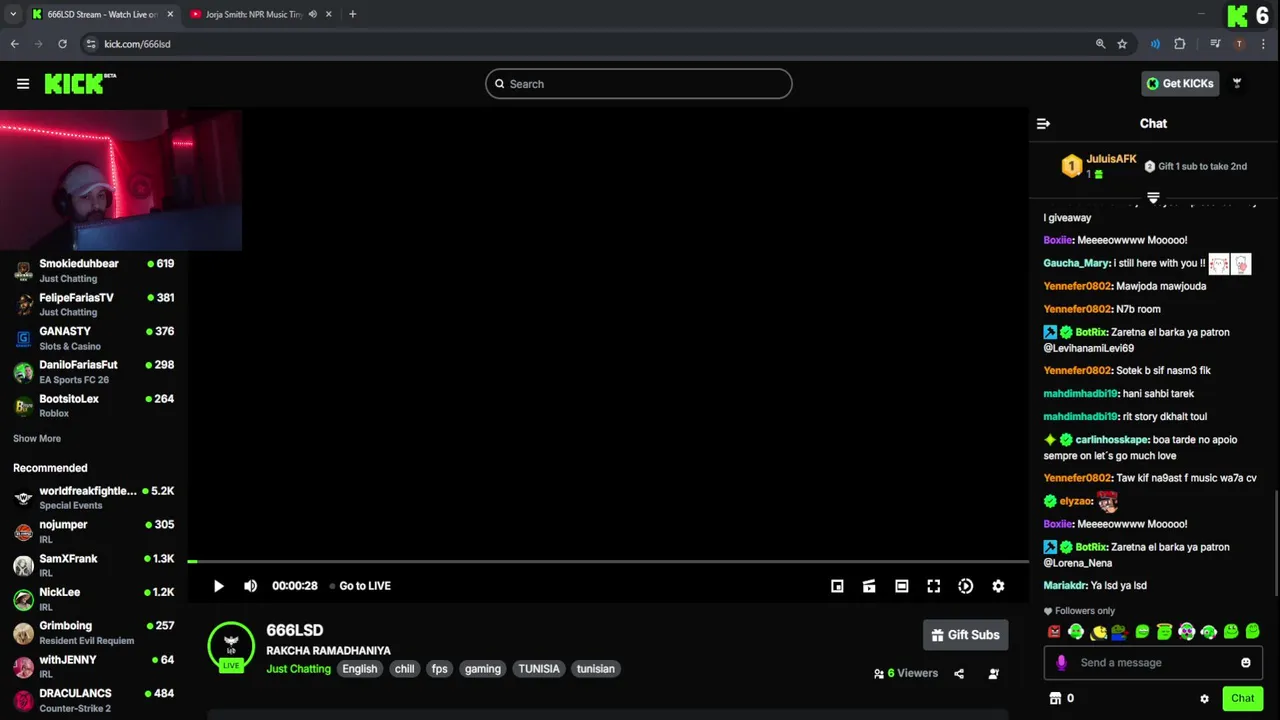Click the KICK logo home link
The width and height of the screenshot is (1280, 720).
(x=80, y=84)
